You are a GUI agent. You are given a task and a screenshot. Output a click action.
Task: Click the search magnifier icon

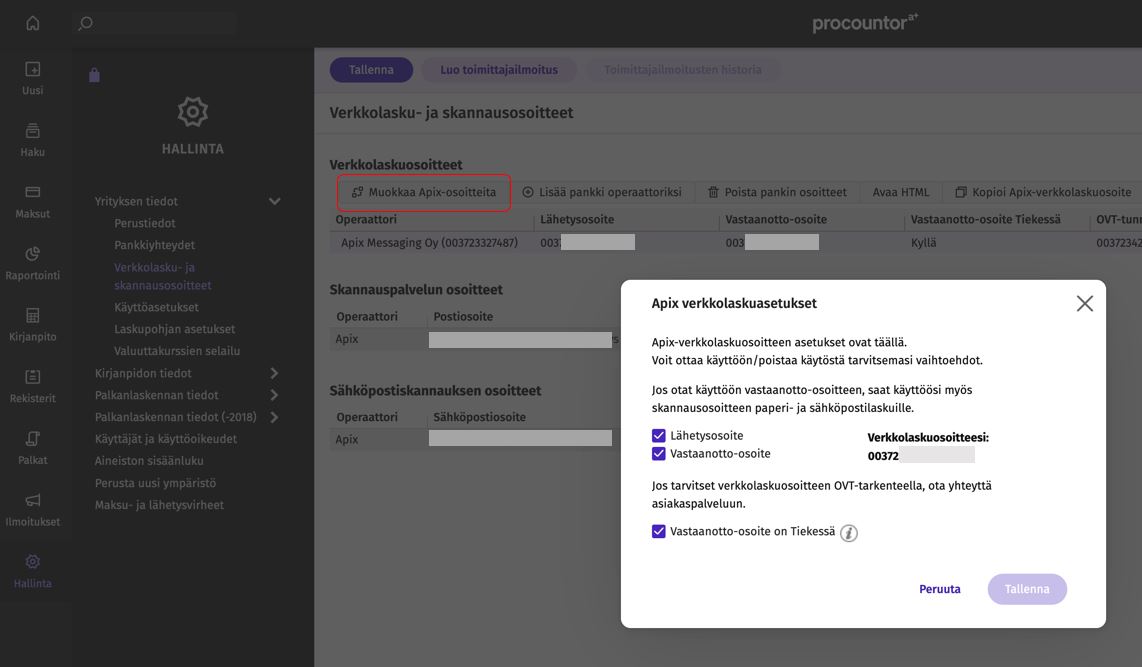coord(85,23)
